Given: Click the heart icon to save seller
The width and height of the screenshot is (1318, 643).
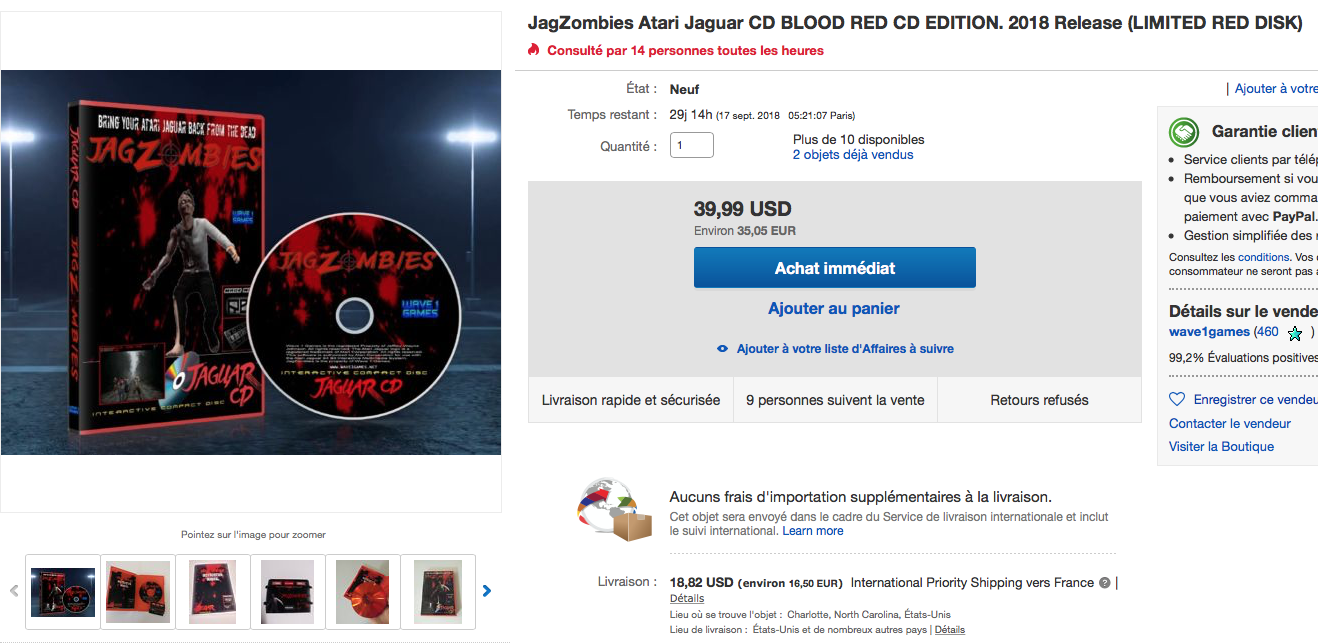Looking at the screenshot, I should click(1177, 399).
